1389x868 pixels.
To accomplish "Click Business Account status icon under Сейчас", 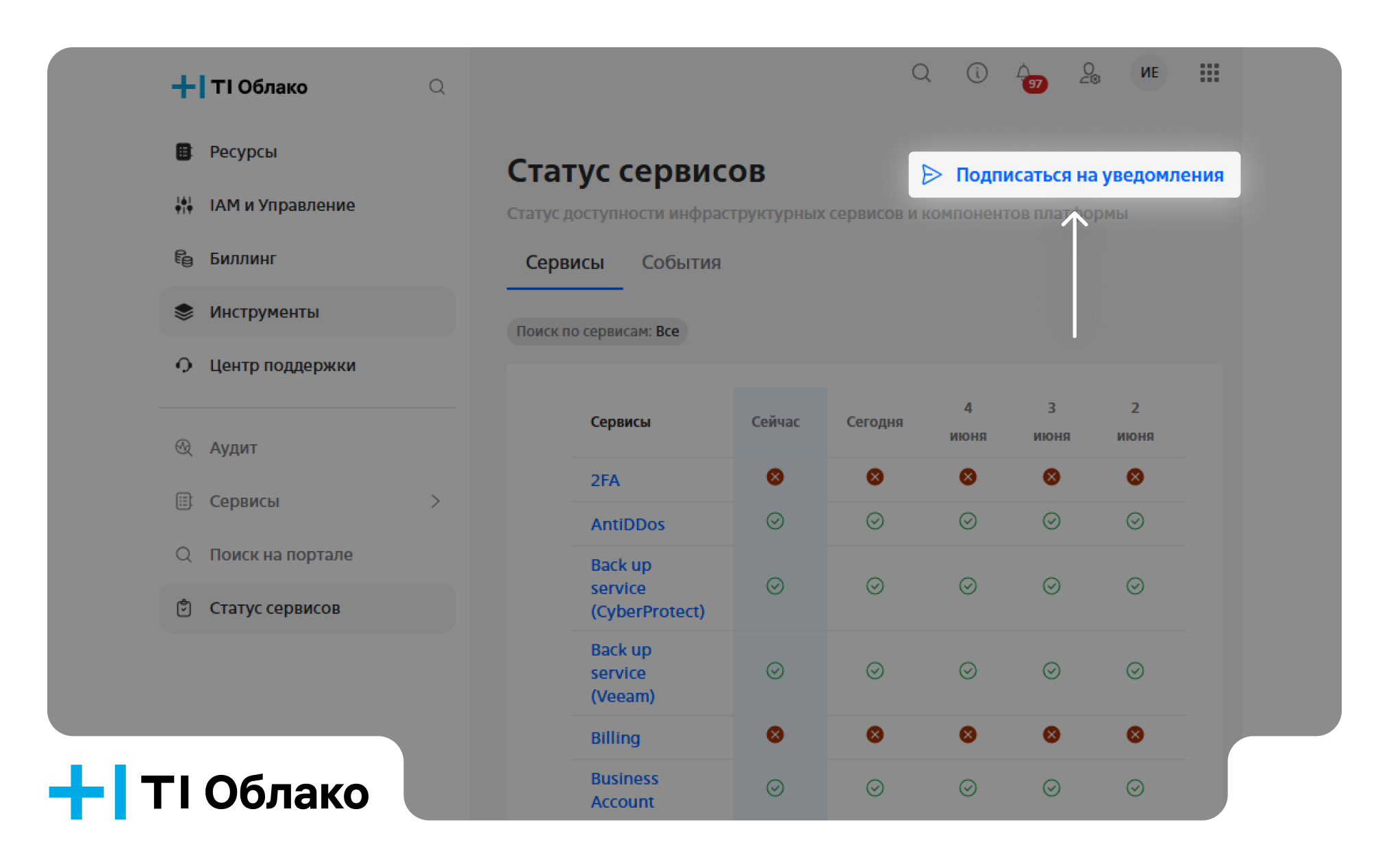I will [775, 788].
